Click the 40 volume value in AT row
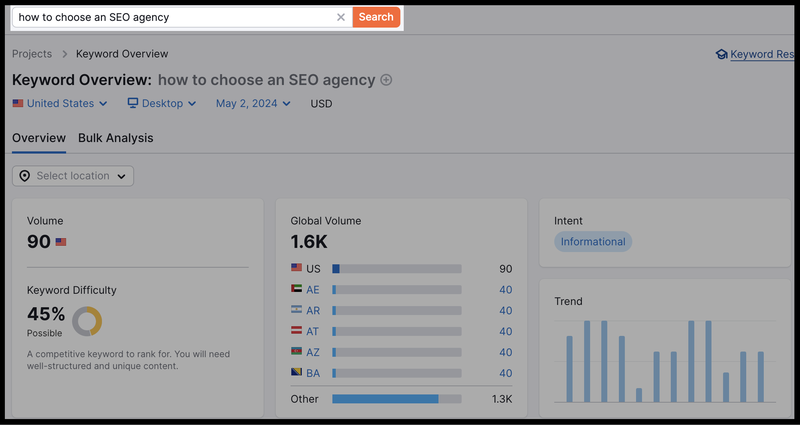This screenshot has width=800, height=425. (506, 332)
